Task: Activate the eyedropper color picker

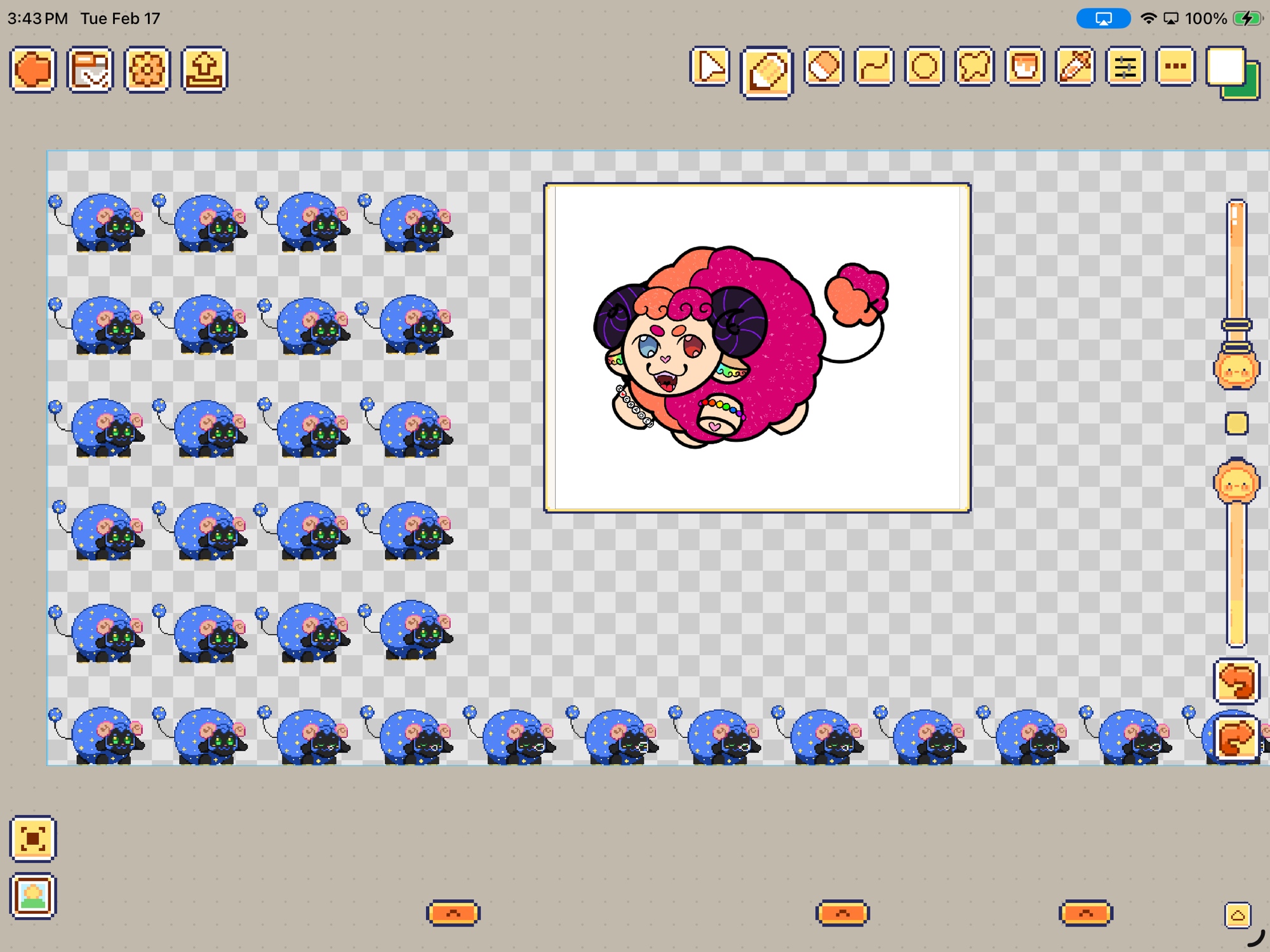Action: coord(1074,67)
